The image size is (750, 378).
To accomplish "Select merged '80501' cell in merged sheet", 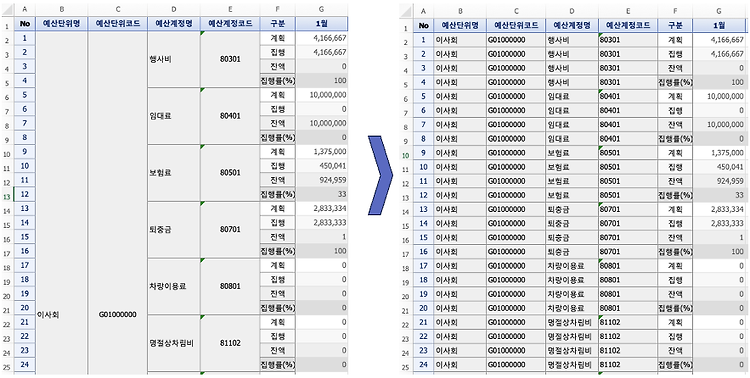I will 230,173.
